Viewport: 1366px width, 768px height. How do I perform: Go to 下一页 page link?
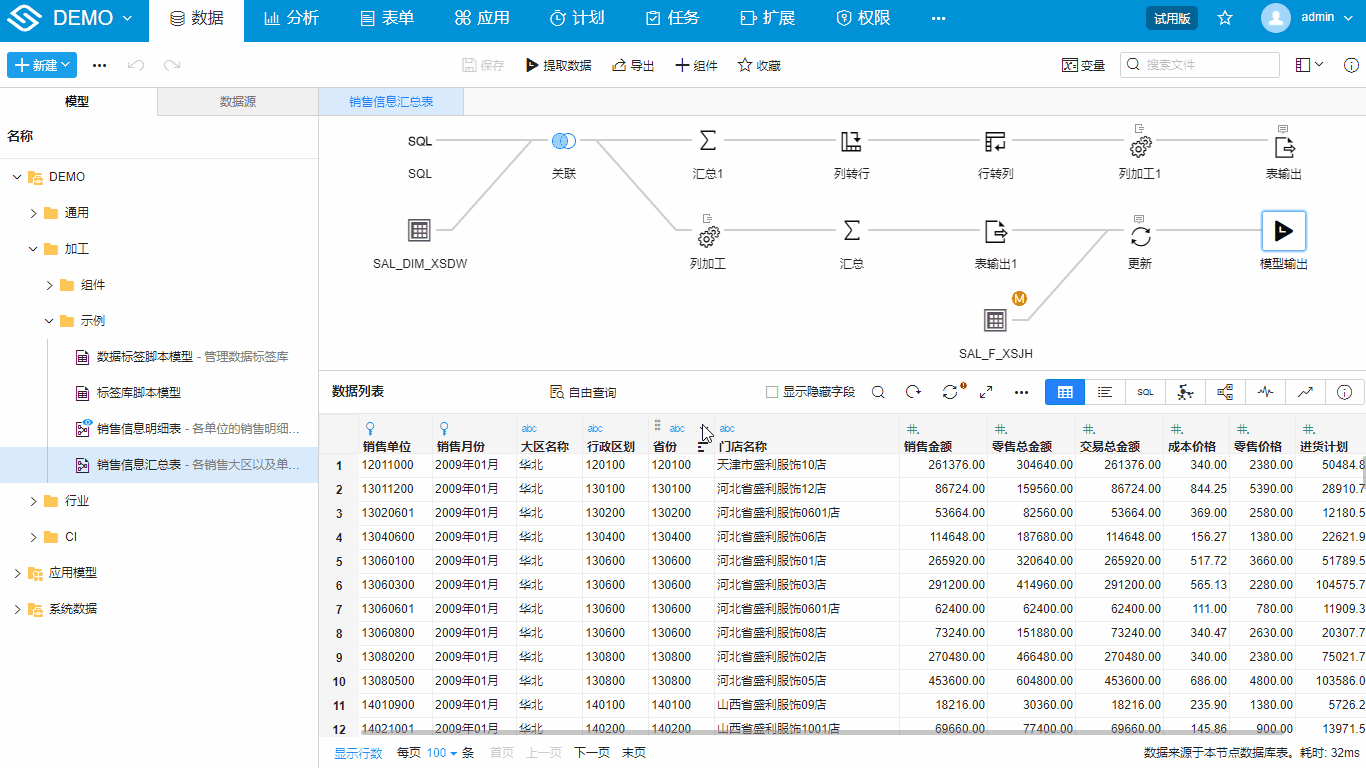(592, 753)
